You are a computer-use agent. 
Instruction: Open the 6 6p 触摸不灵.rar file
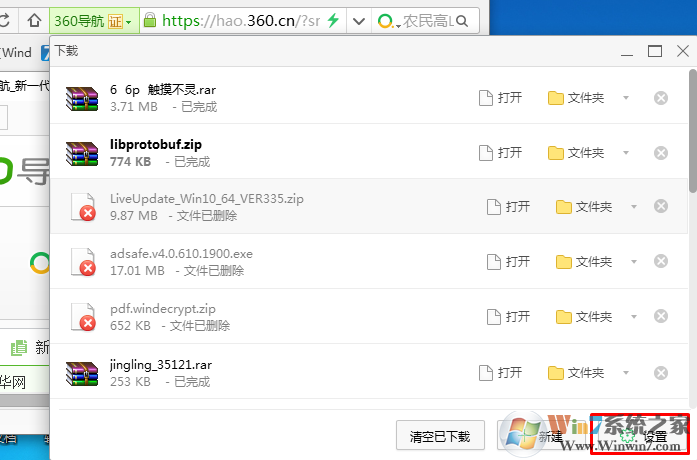[501, 98]
